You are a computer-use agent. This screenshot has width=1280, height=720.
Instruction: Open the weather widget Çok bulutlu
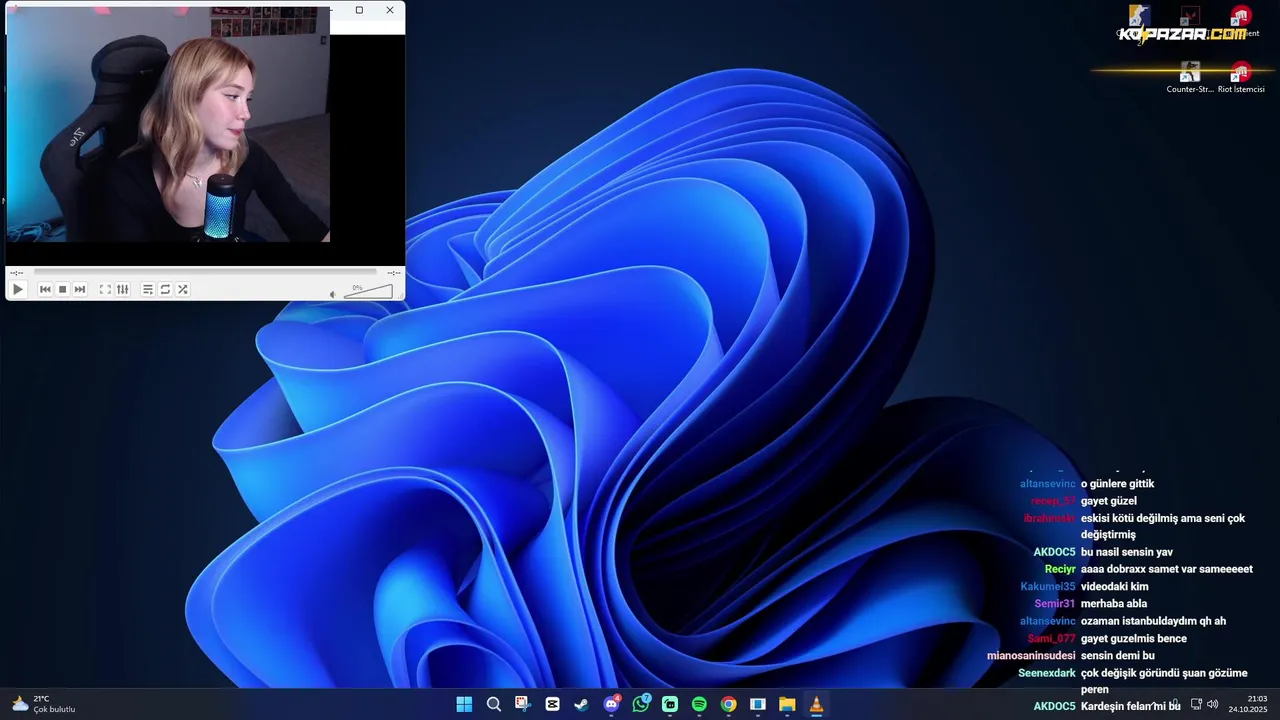[x=43, y=704]
